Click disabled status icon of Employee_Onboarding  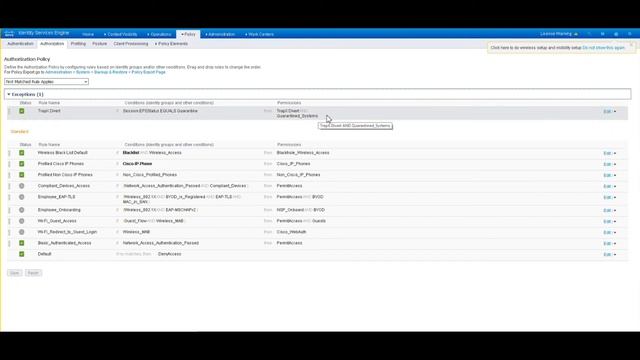point(22,210)
